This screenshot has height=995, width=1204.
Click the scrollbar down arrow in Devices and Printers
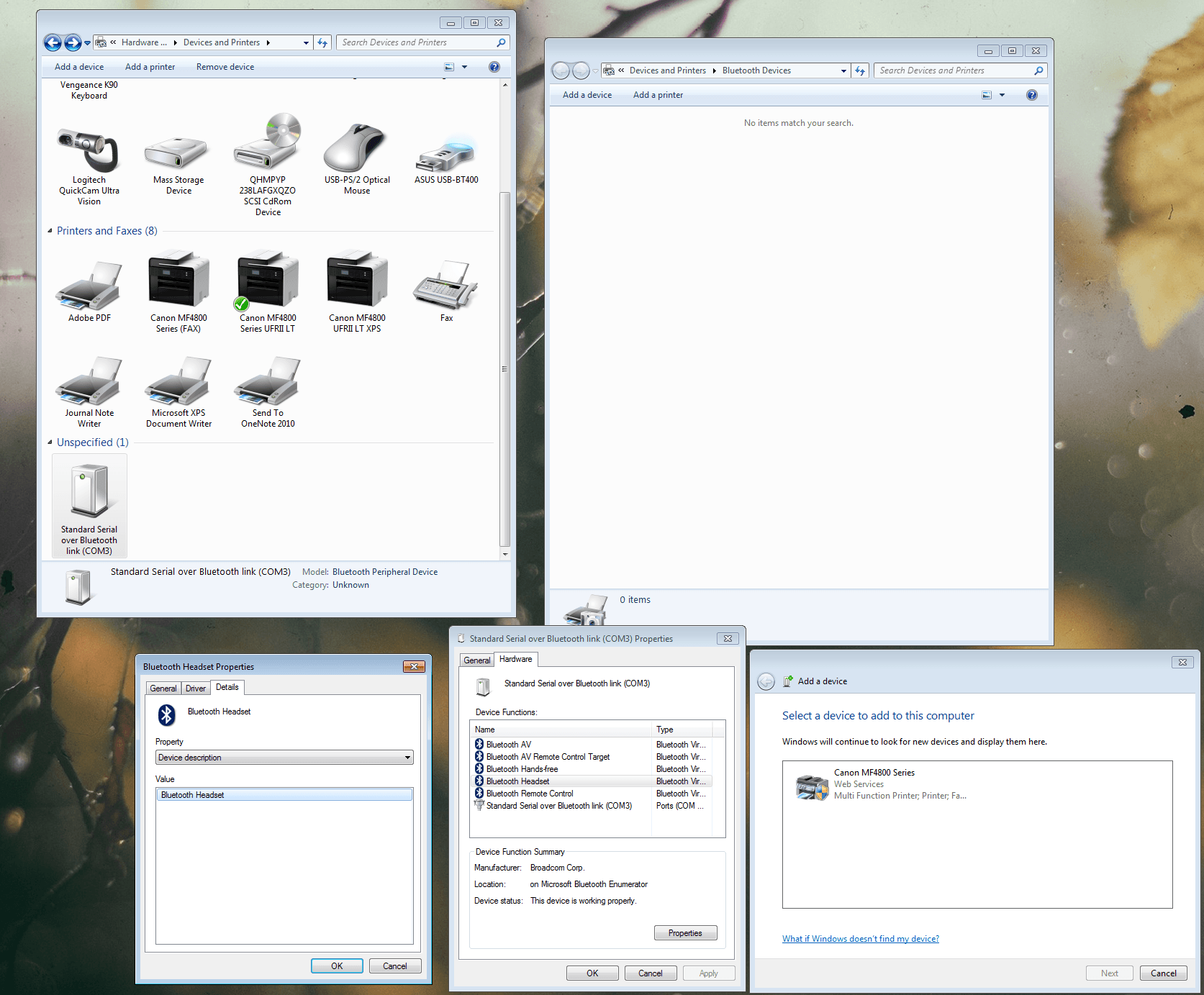tap(505, 554)
